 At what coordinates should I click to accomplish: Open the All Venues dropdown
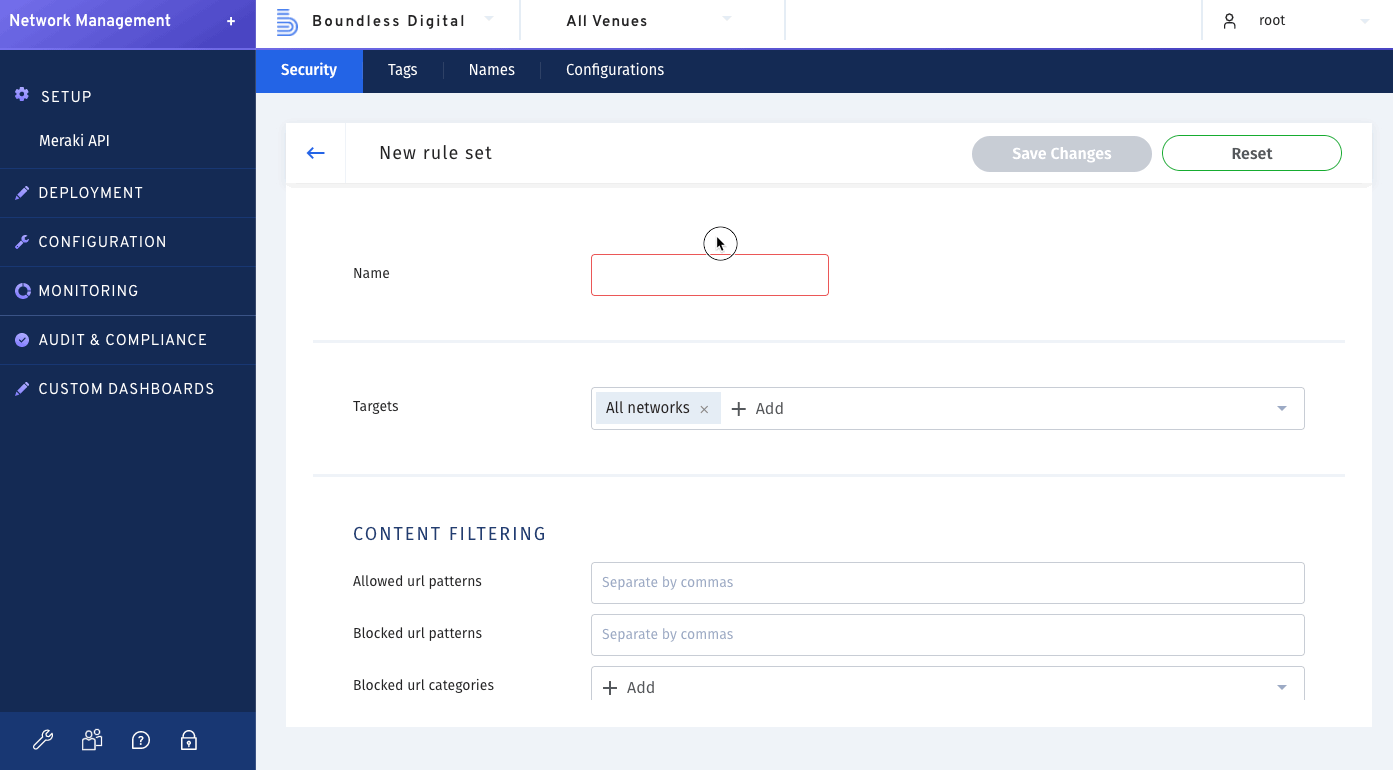coord(727,18)
